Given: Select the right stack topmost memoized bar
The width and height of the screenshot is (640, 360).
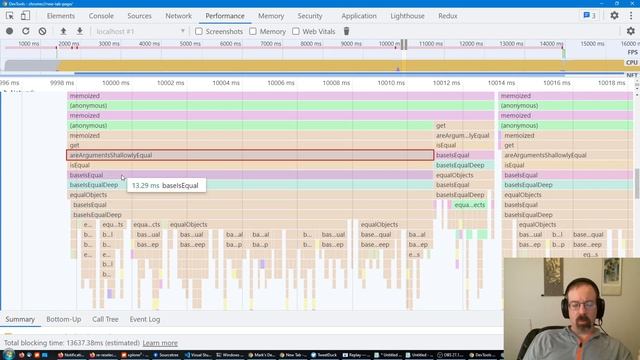Looking at the screenshot, I should (565, 96).
